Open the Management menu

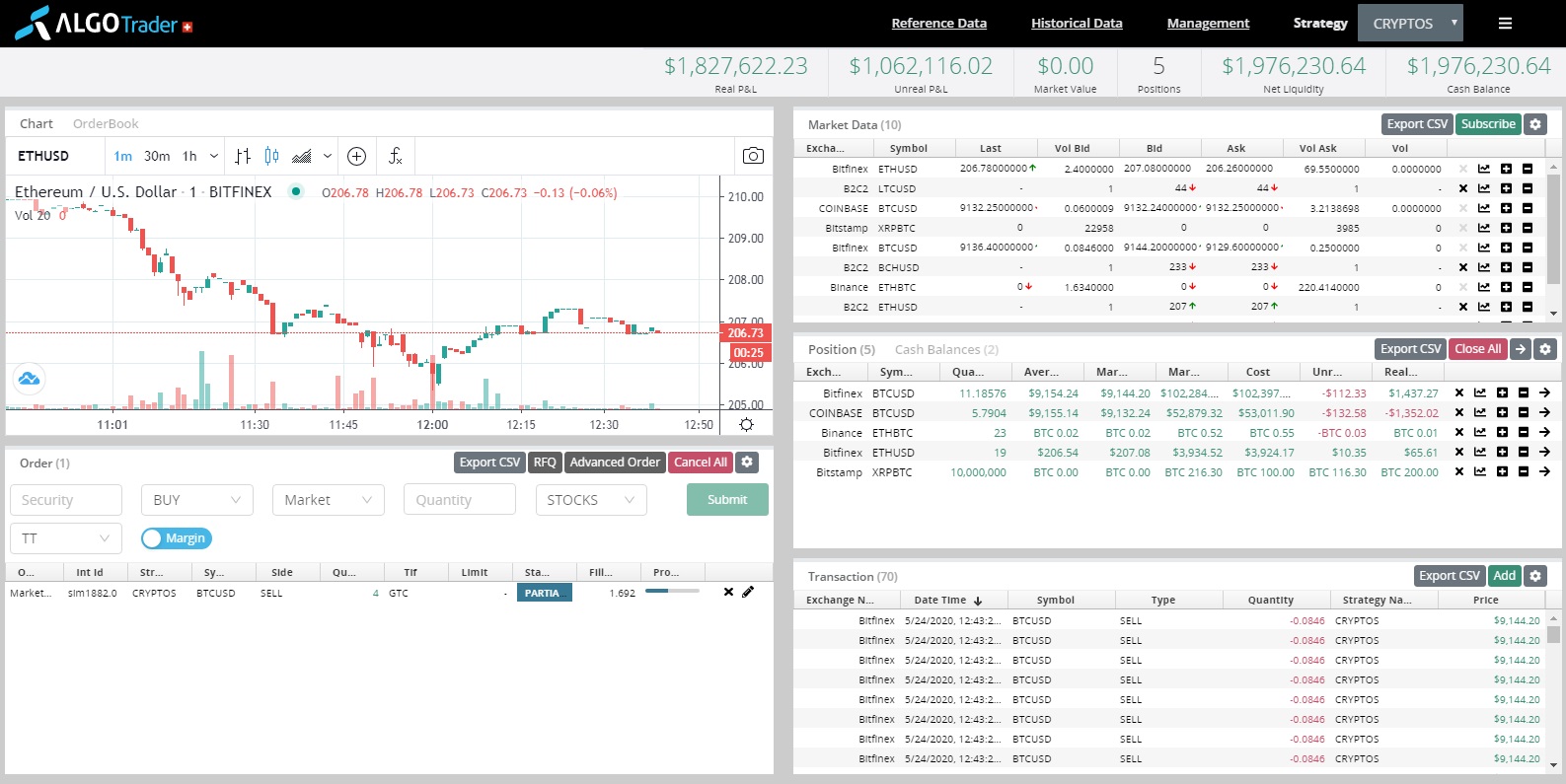coord(1208,23)
